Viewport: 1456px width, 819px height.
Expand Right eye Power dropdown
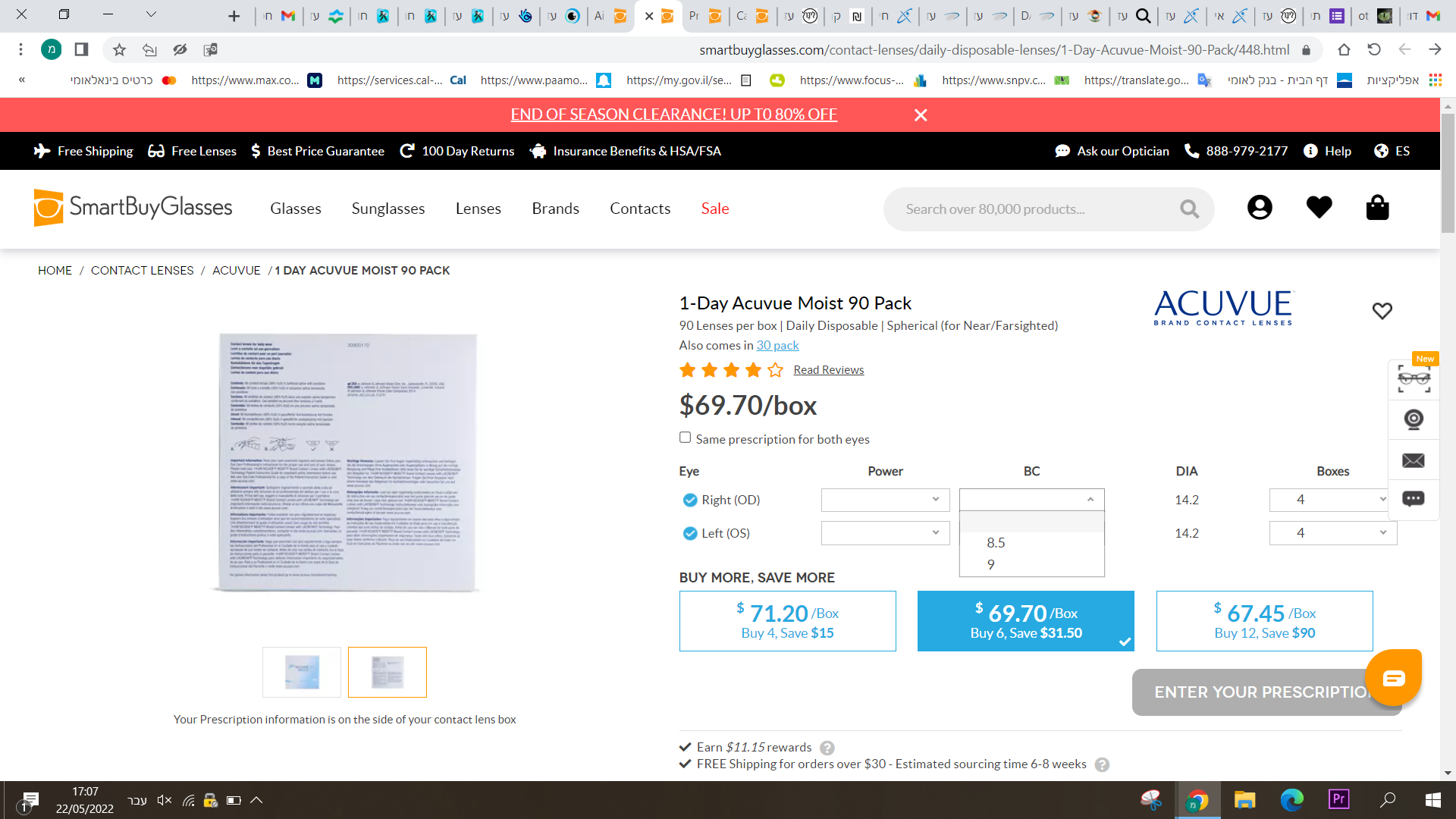(x=885, y=500)
